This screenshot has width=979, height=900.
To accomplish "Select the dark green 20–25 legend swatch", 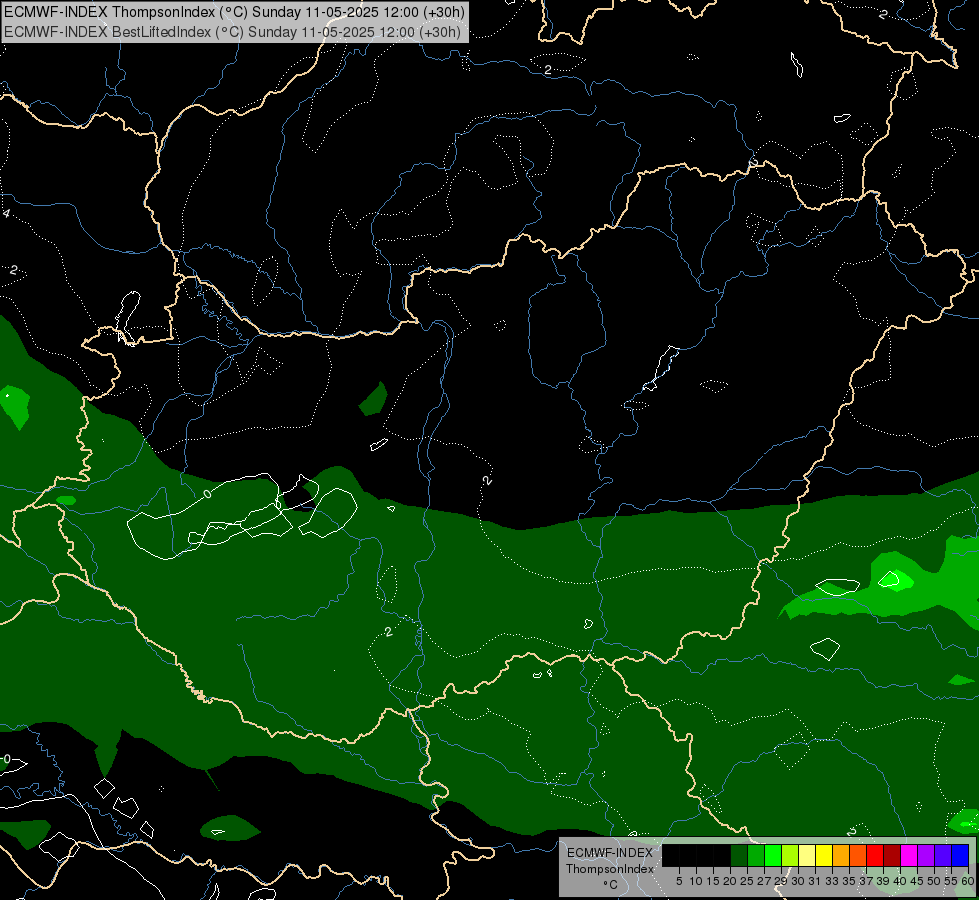I will coord(739,855).
